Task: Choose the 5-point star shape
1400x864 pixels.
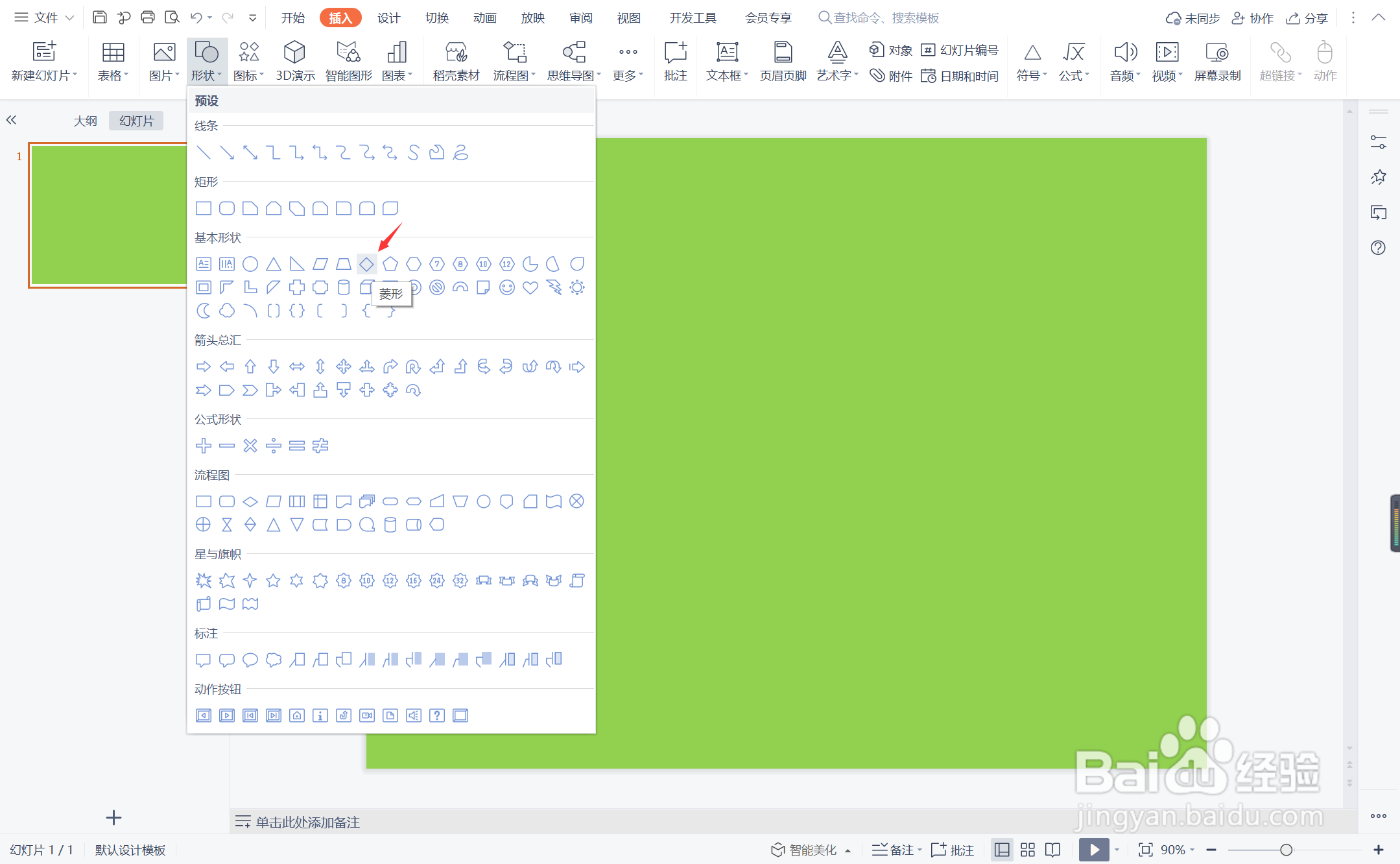Action: [x=274, y=581]
